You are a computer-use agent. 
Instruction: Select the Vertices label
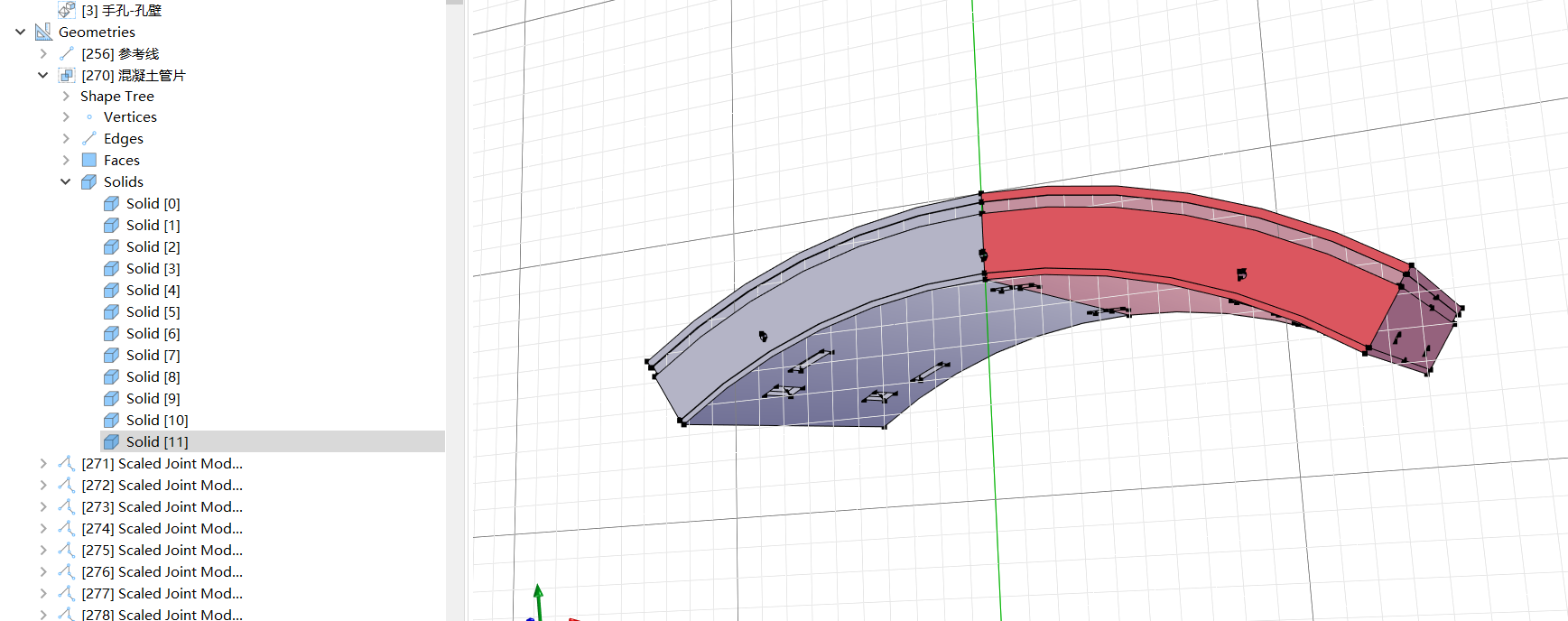pos(130,116)
